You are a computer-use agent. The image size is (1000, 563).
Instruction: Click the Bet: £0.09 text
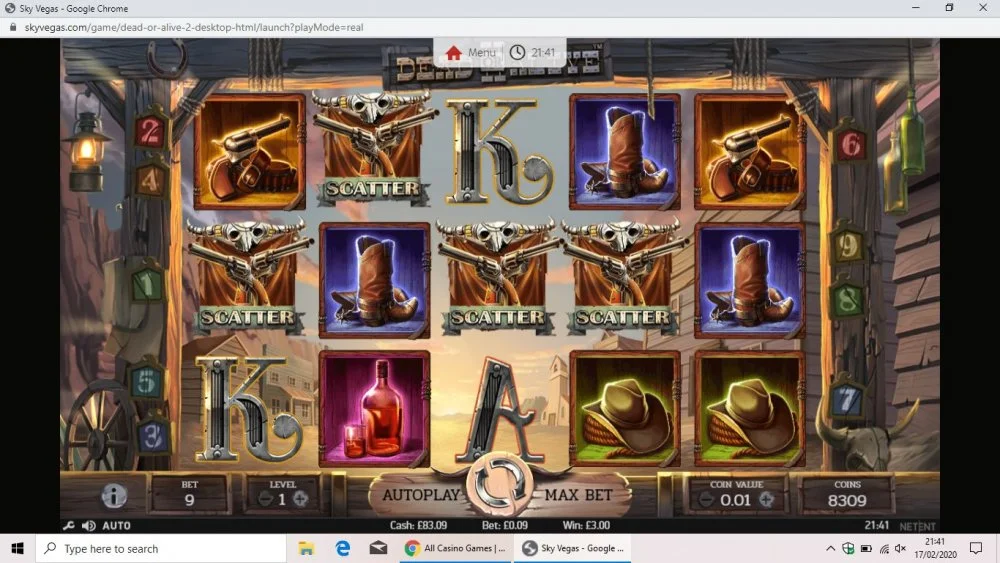click(504, 525)
